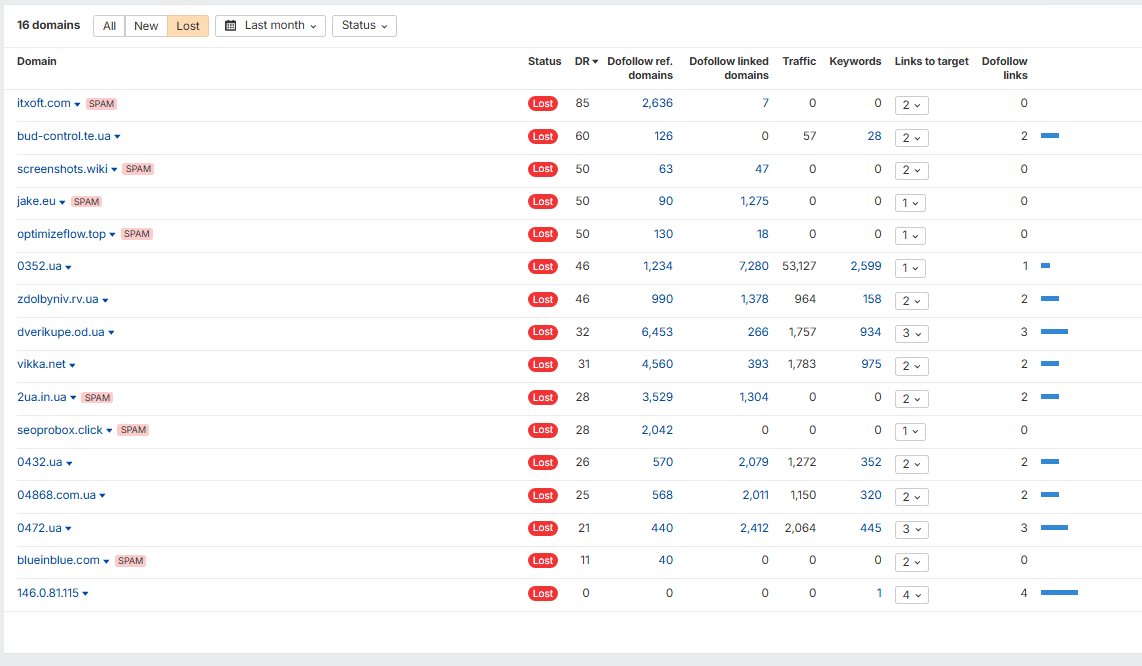Click the dofollow links bar for 0352.ua
The width and height of the screenshot is (1142, 666).
(x=1045, y=266)
